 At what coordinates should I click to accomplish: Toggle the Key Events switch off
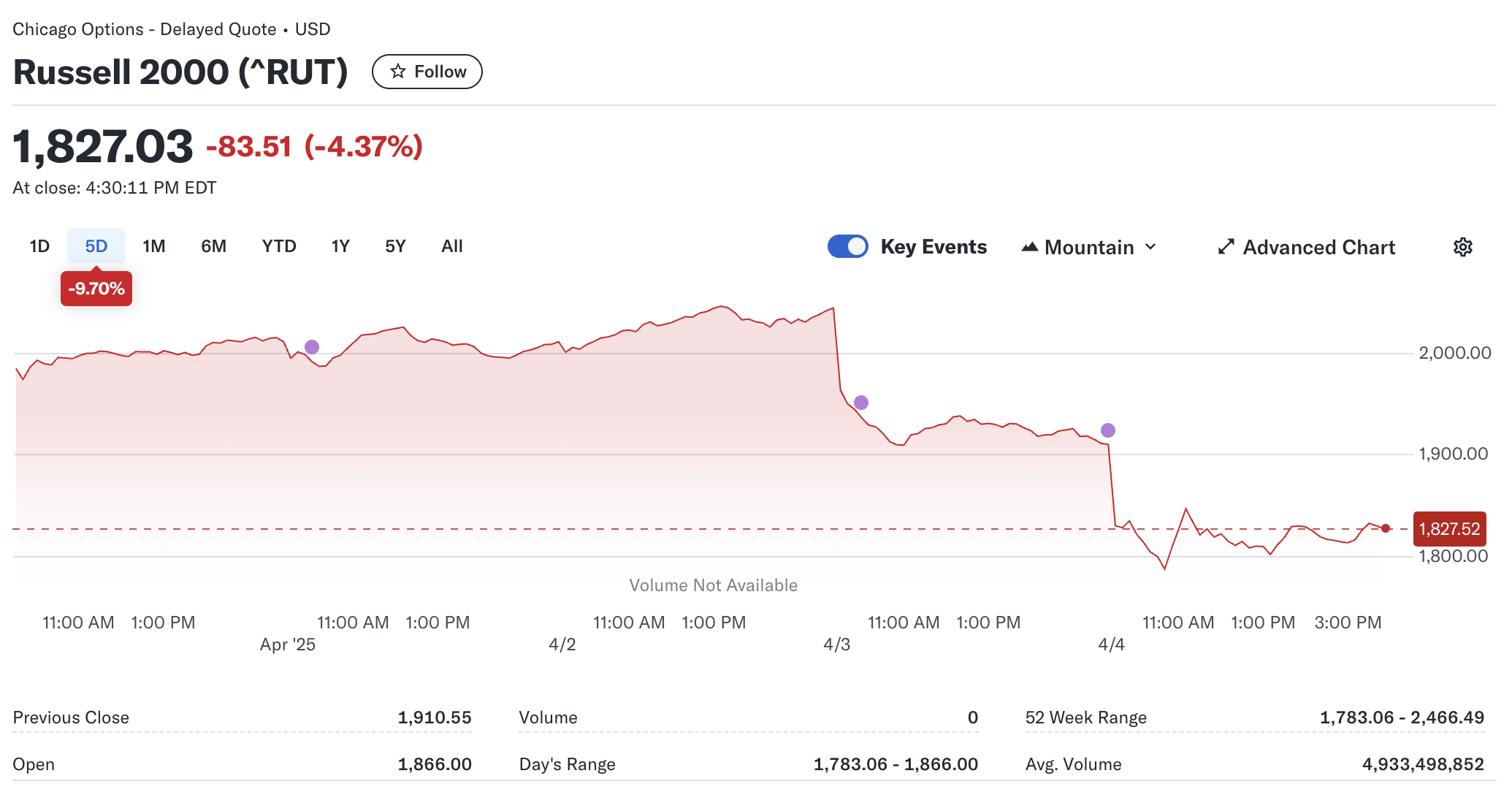(847, 247)
